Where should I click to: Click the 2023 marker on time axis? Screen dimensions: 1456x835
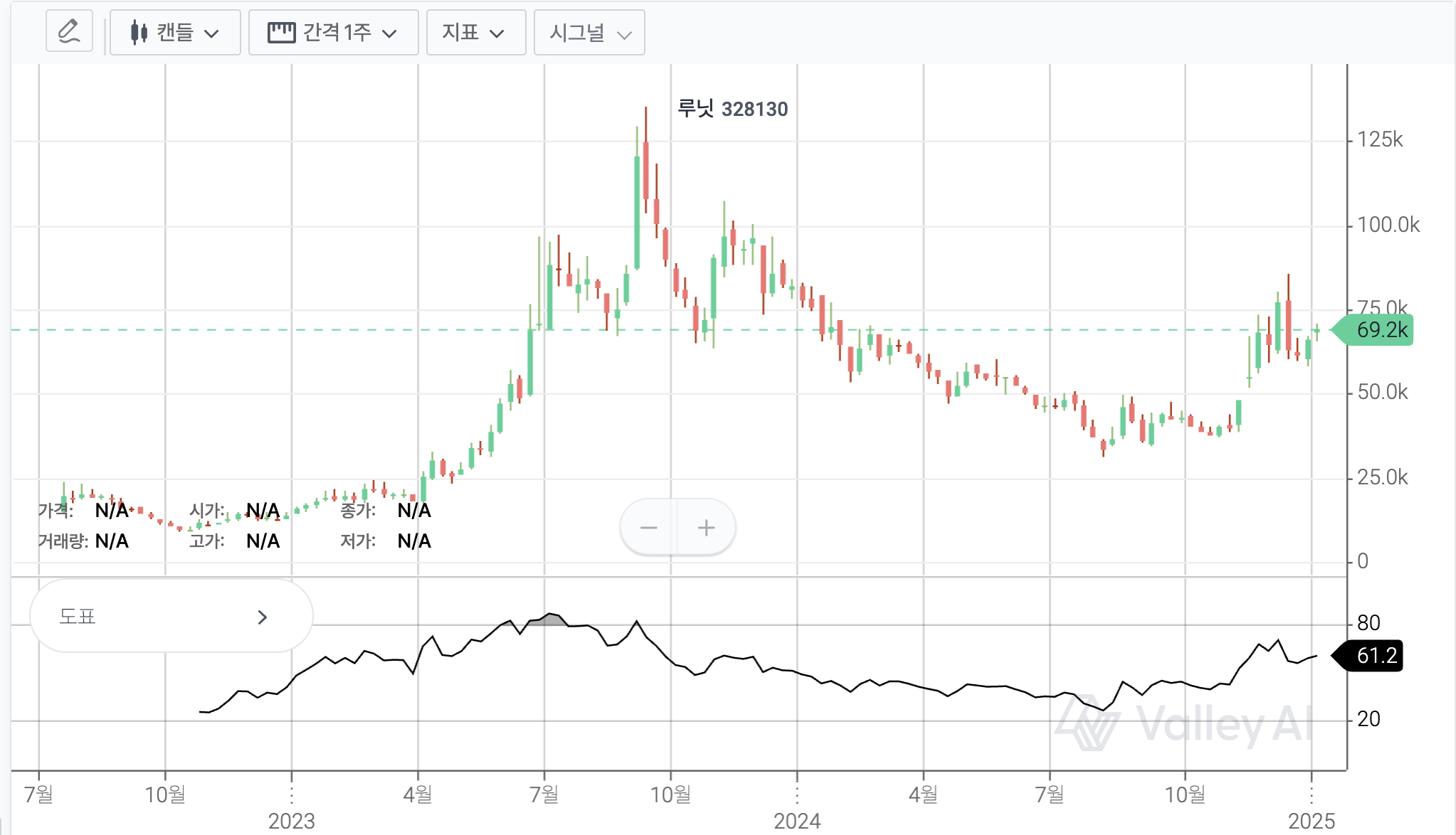click(292, 821)
